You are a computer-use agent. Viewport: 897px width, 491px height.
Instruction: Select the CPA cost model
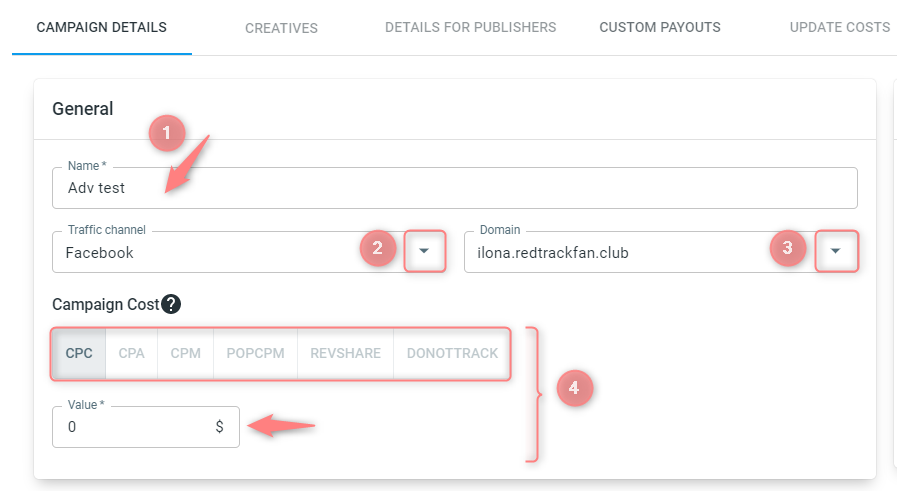pos(132,354)
